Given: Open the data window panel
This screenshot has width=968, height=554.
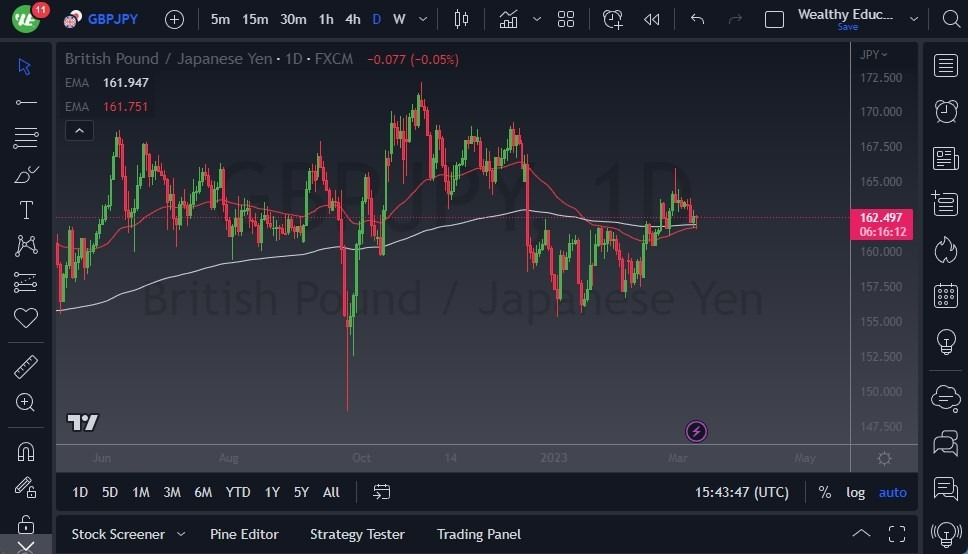Looking at the screenshot, I should 945,204.
